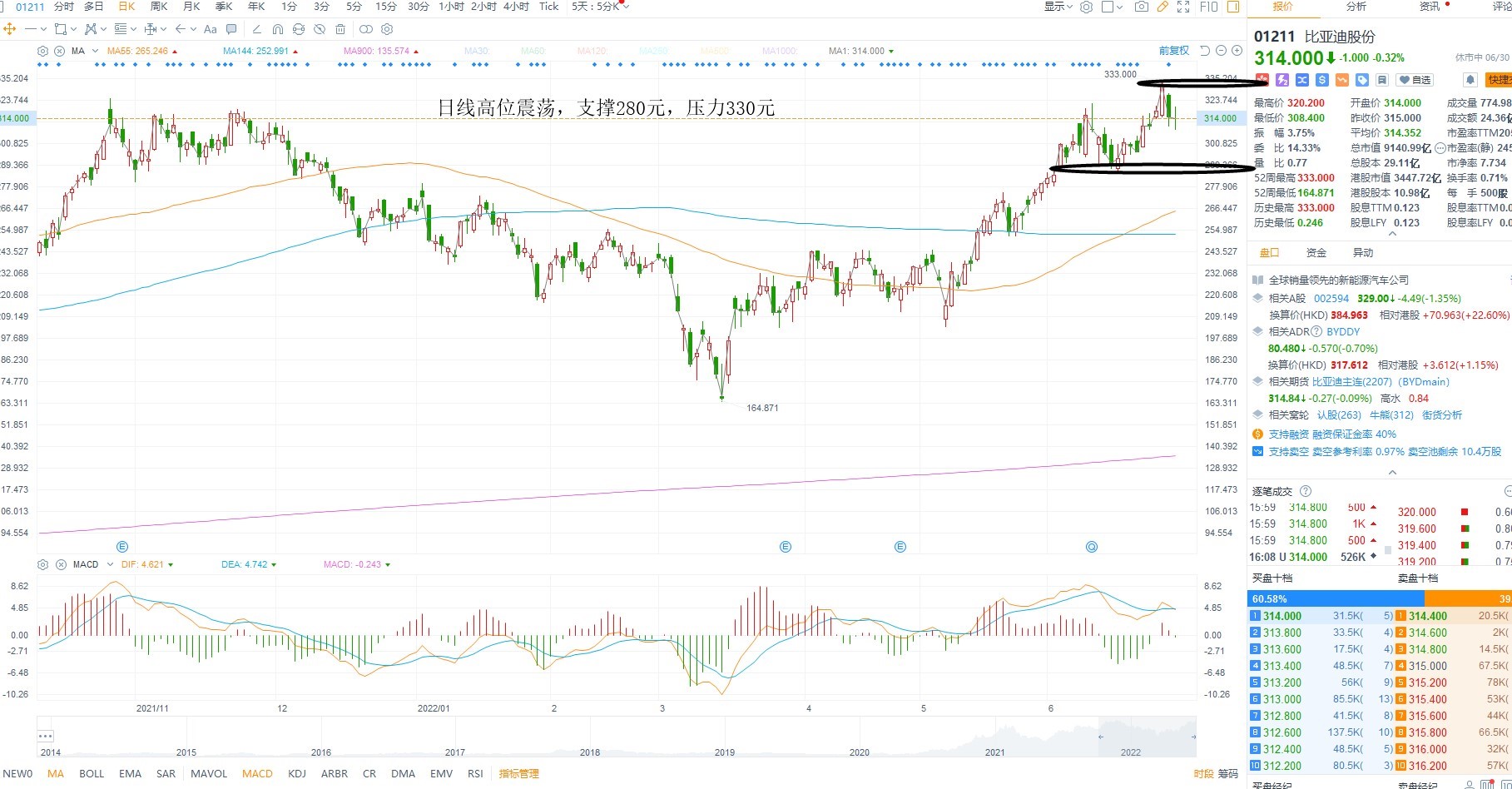Open the 显示 display dropdown
The image size is (1512, 789).
click(x=1058, y=7)
